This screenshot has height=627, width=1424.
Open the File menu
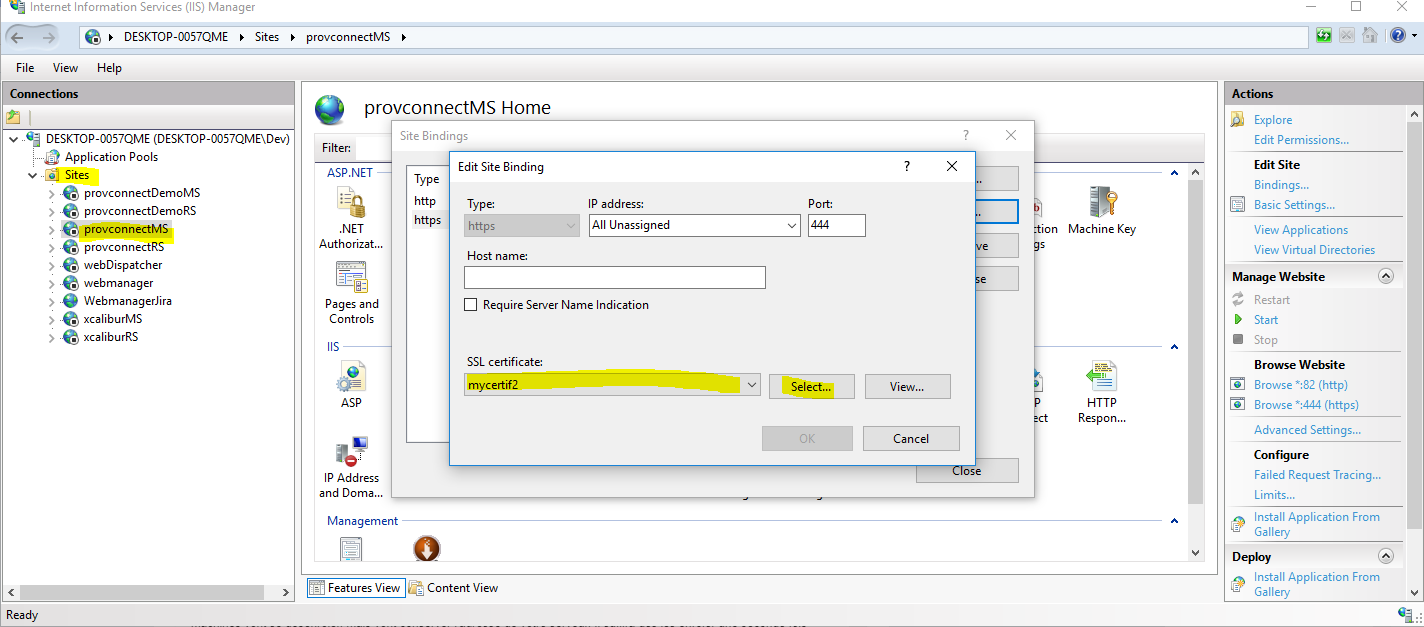[25, 68]
